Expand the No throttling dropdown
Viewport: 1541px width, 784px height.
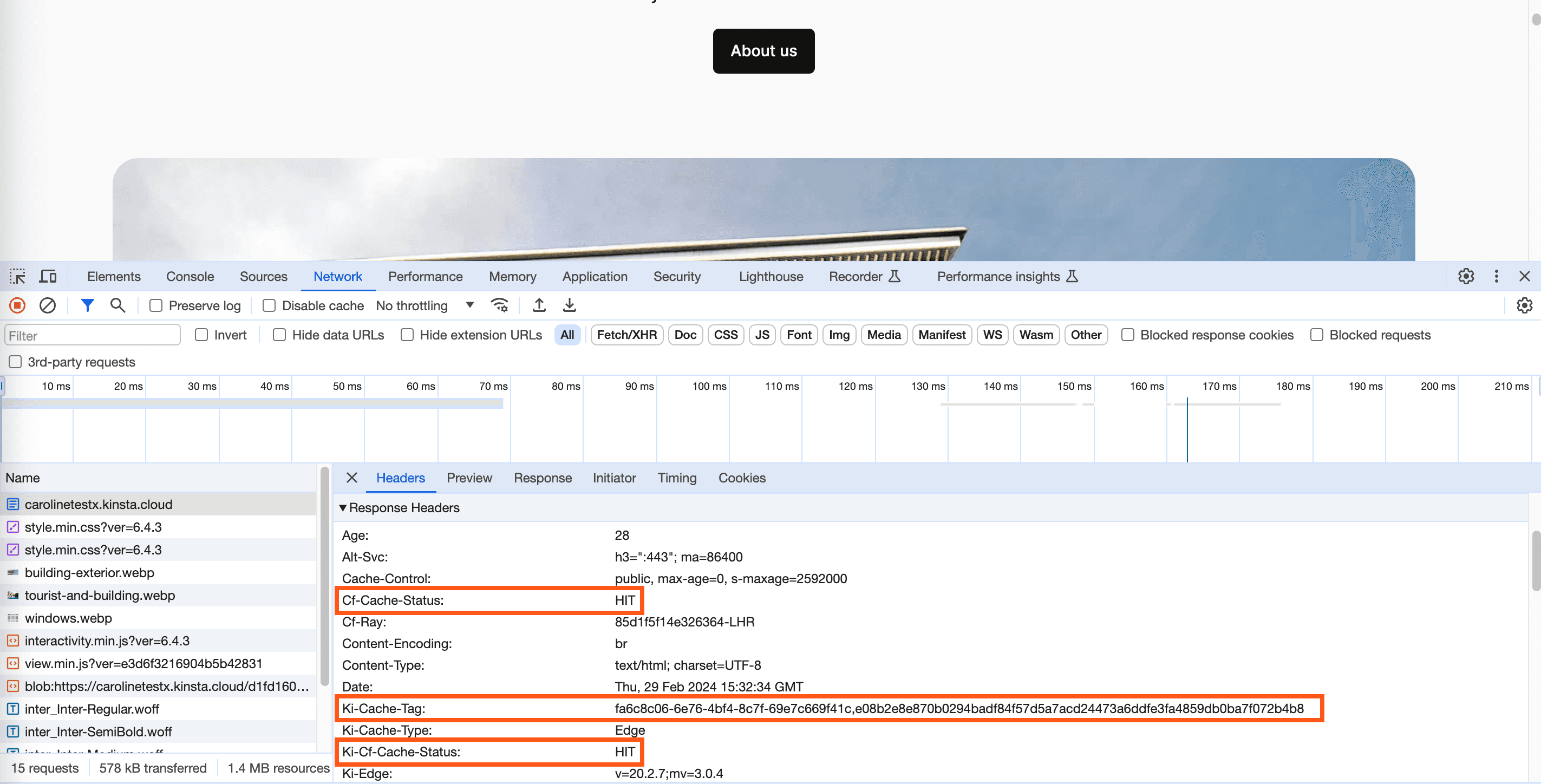467,305
